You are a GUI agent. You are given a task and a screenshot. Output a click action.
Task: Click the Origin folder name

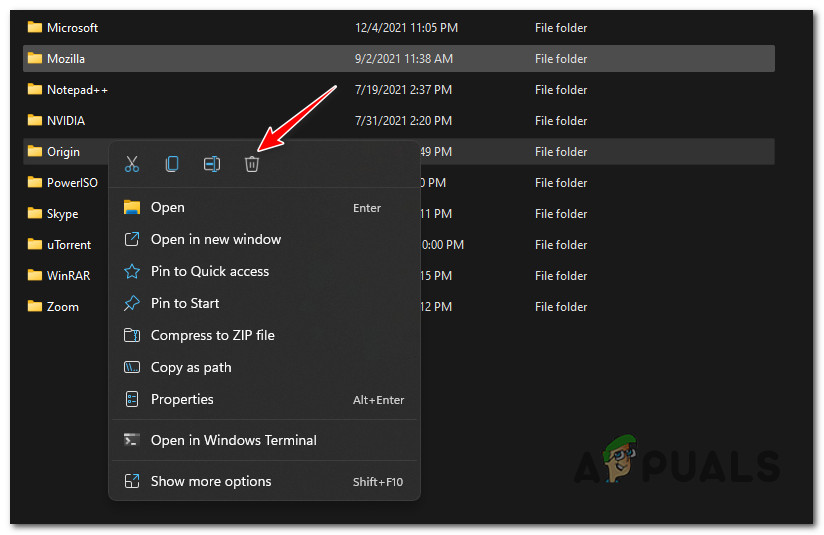point(64,152)
